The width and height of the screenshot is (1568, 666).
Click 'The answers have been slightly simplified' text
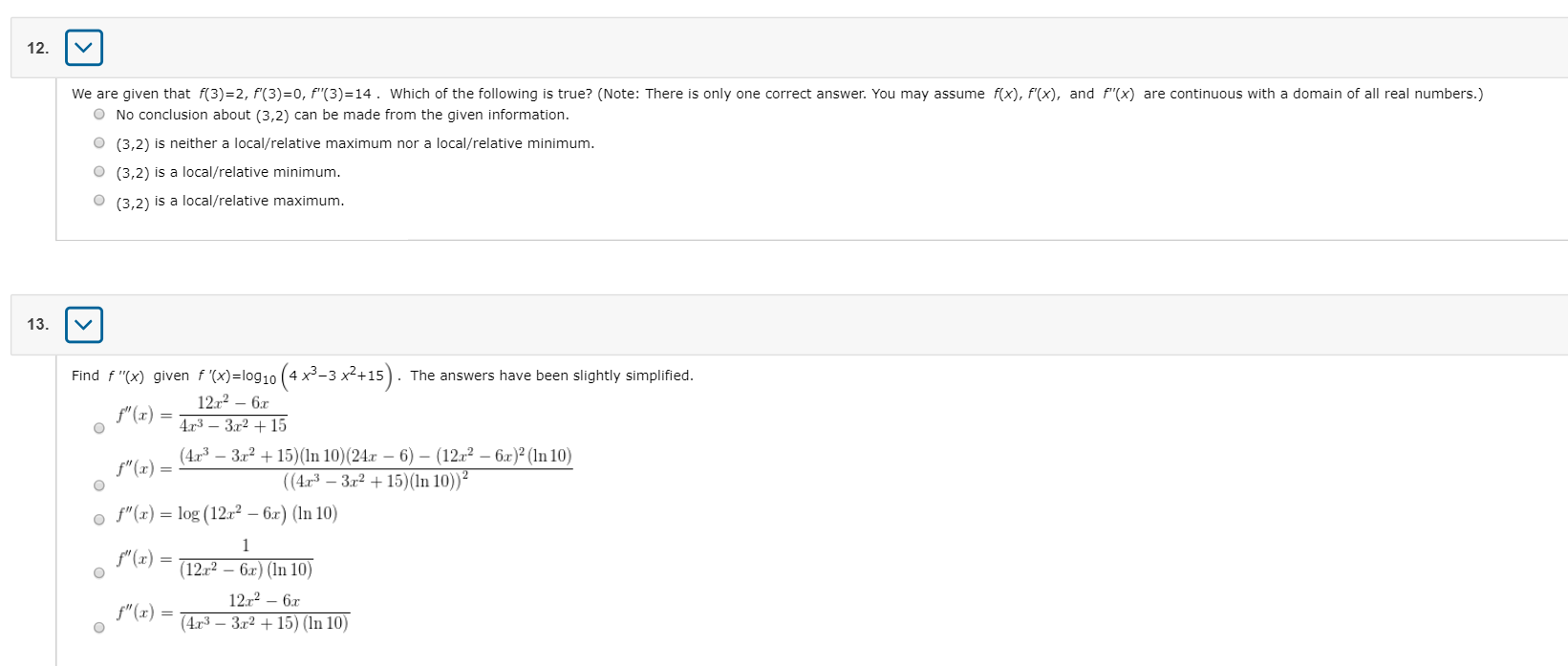[551, 376]
